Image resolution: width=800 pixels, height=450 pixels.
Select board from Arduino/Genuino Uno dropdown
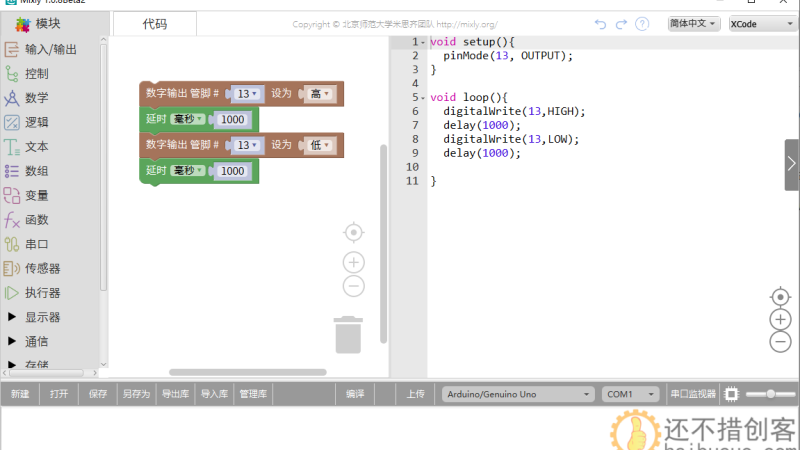point(518,394)
